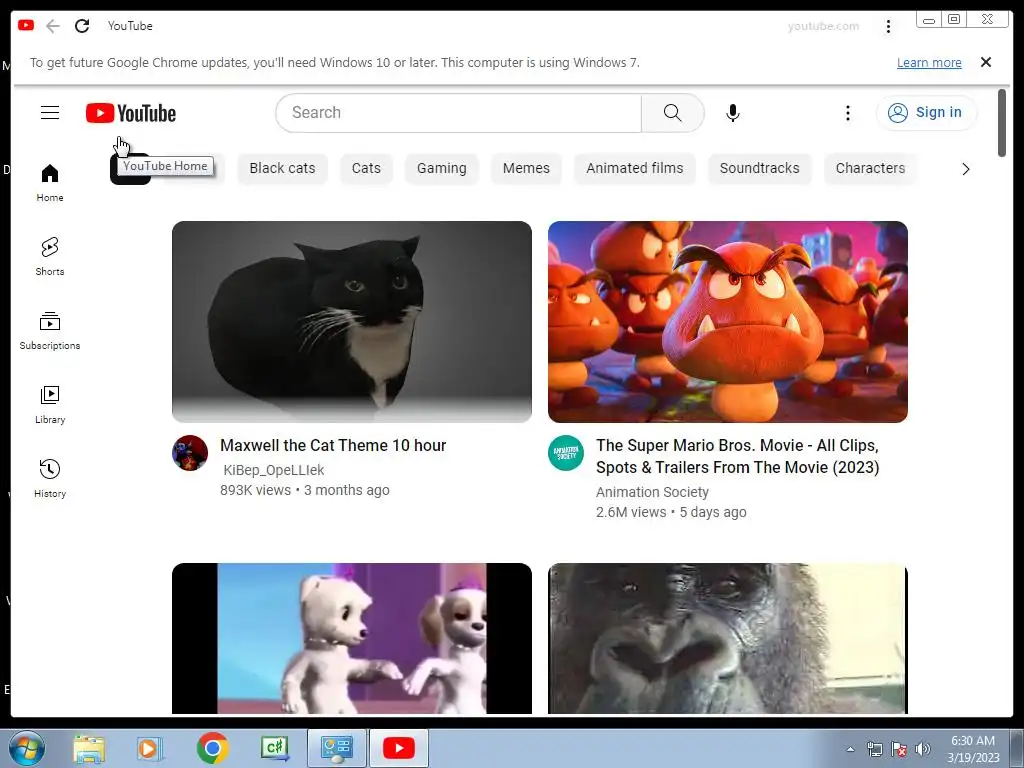Play the gorilla video thumbnail
Image resolution: width=1024 pixels, height=768 pixels.
728,639
